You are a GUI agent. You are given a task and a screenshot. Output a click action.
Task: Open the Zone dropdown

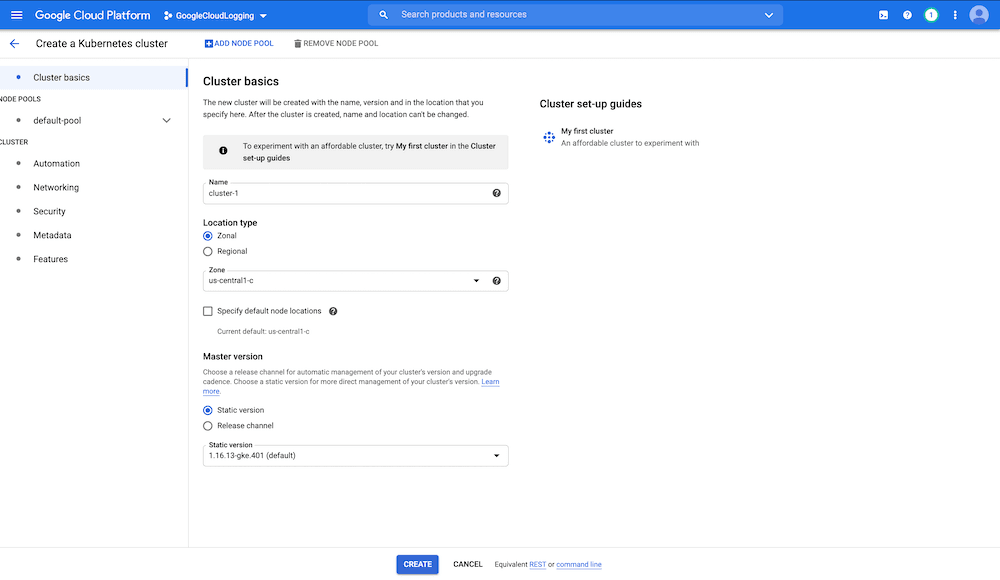tap(476, 281)
